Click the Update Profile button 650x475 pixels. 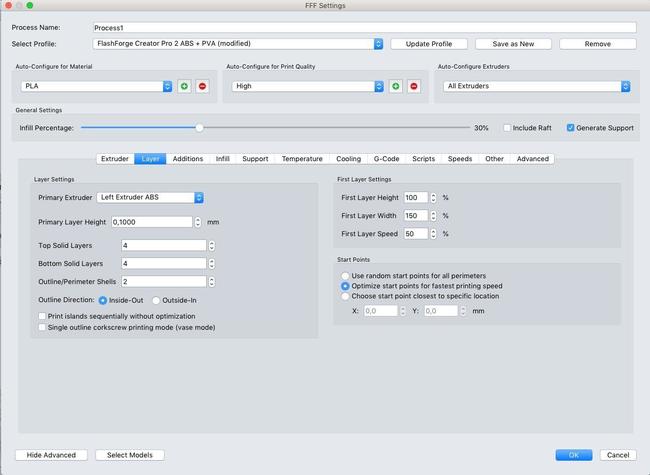pyautogui.click(x=428, y=44)
